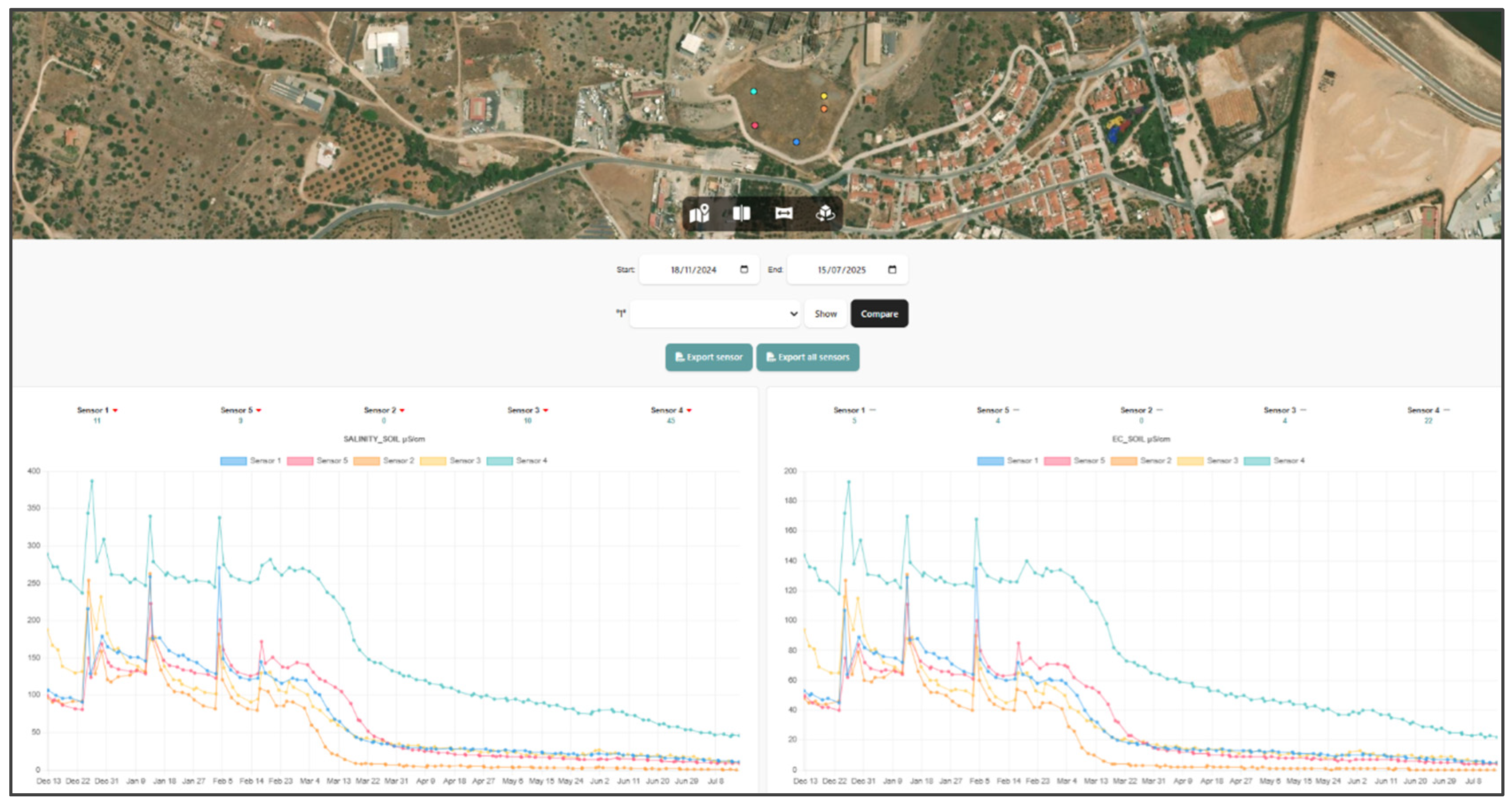Toggle Sensor 2 in EC_SOIL chart legend
Viewport: 1512px width, 807px height.
pos(1141,461)
